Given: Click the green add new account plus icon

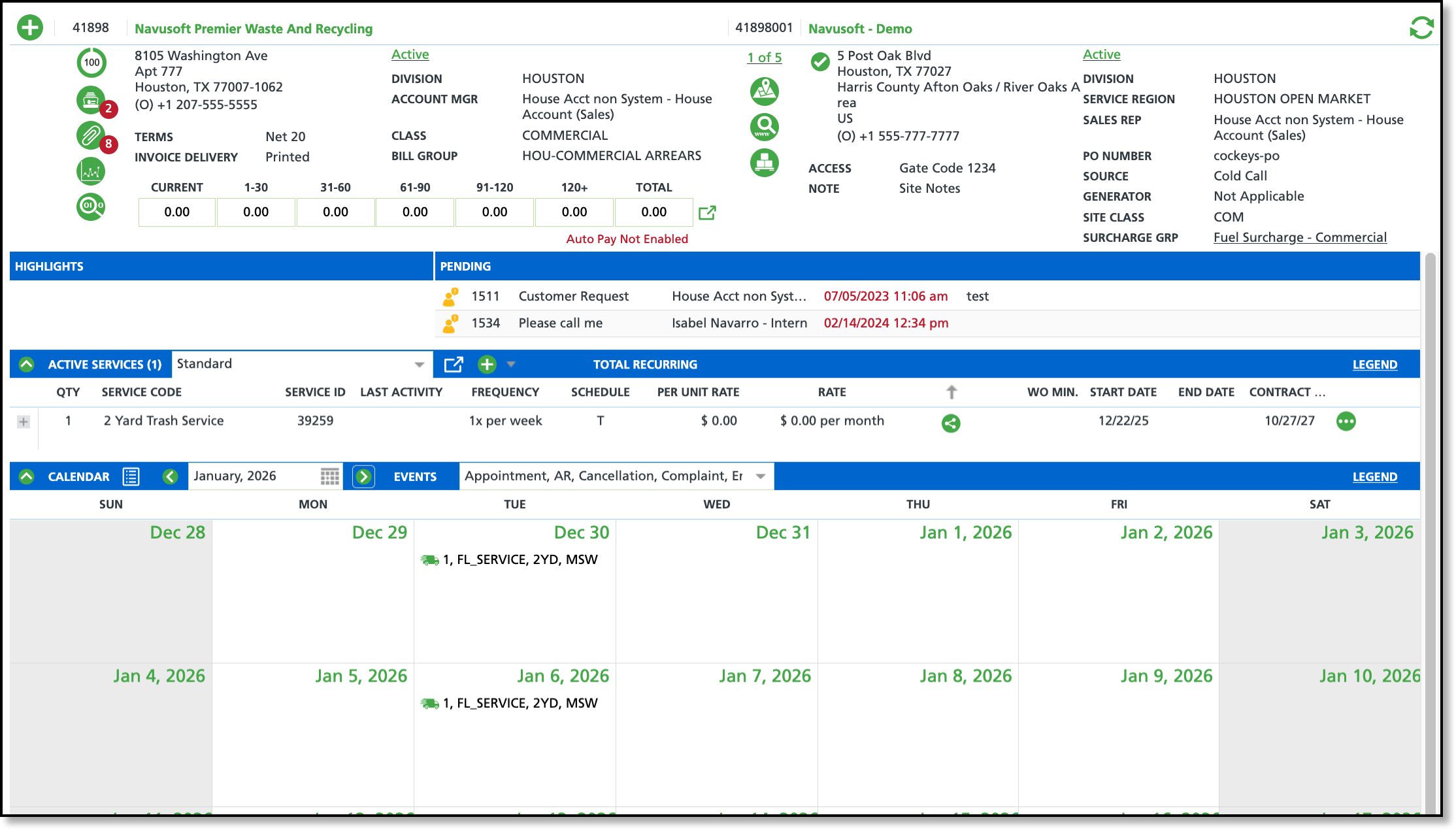Looking at the screenshot, I should click(x=30, y=28).
